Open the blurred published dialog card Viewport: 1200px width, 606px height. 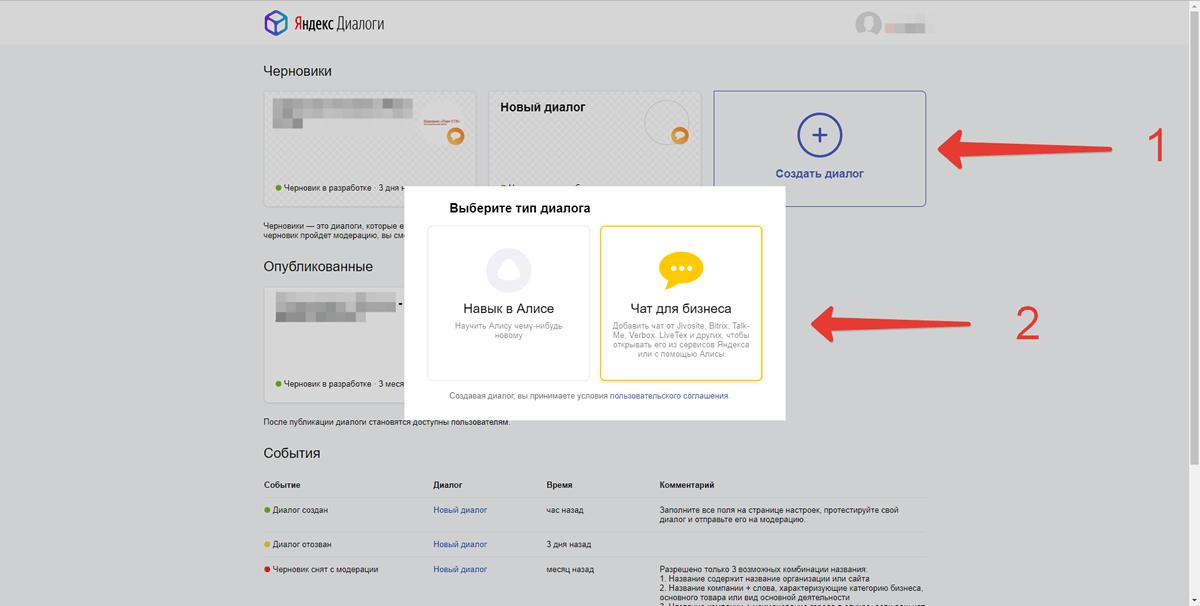pyautogui.click(x=334, y=345)
